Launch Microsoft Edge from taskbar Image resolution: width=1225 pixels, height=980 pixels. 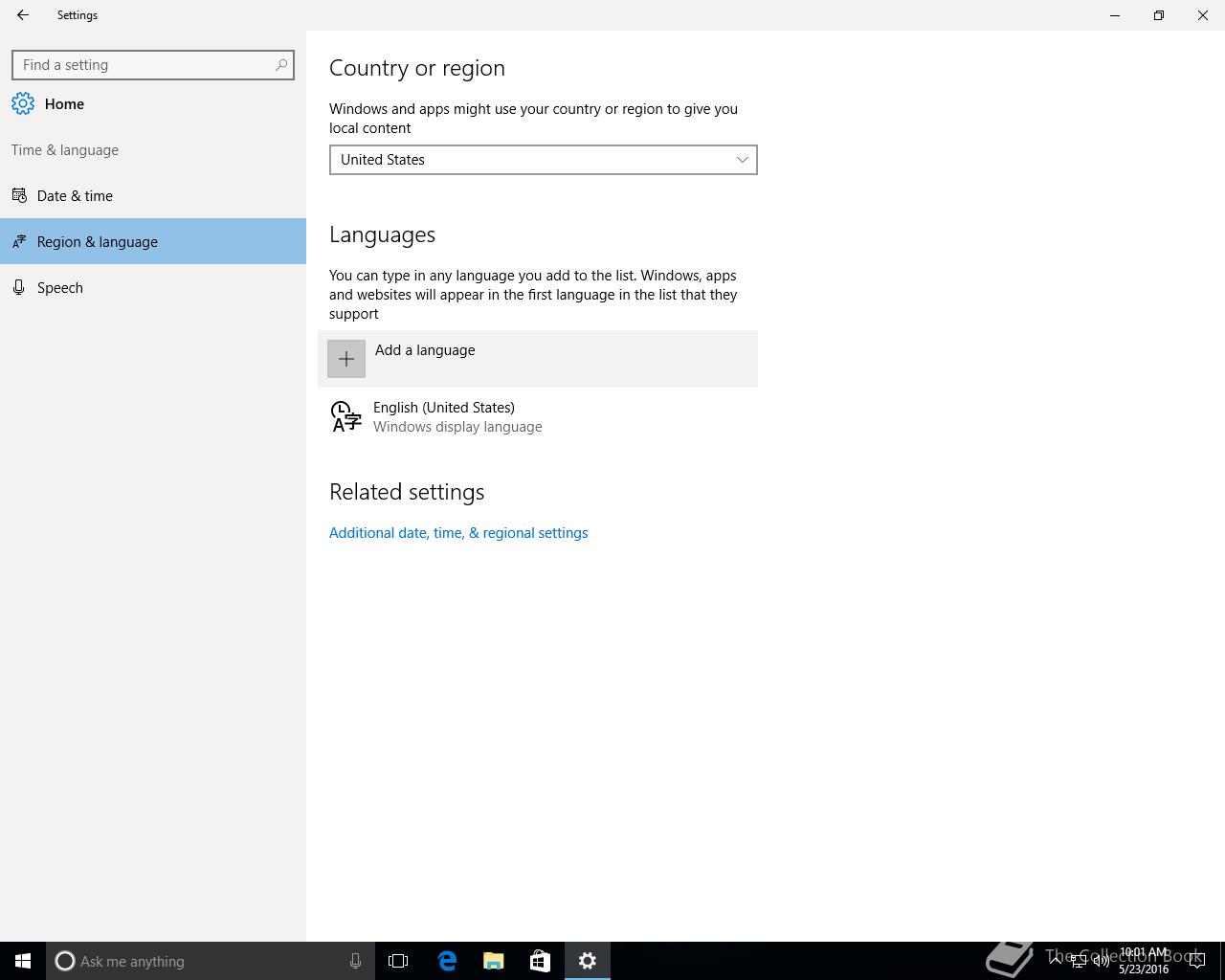tap(447, 961)
